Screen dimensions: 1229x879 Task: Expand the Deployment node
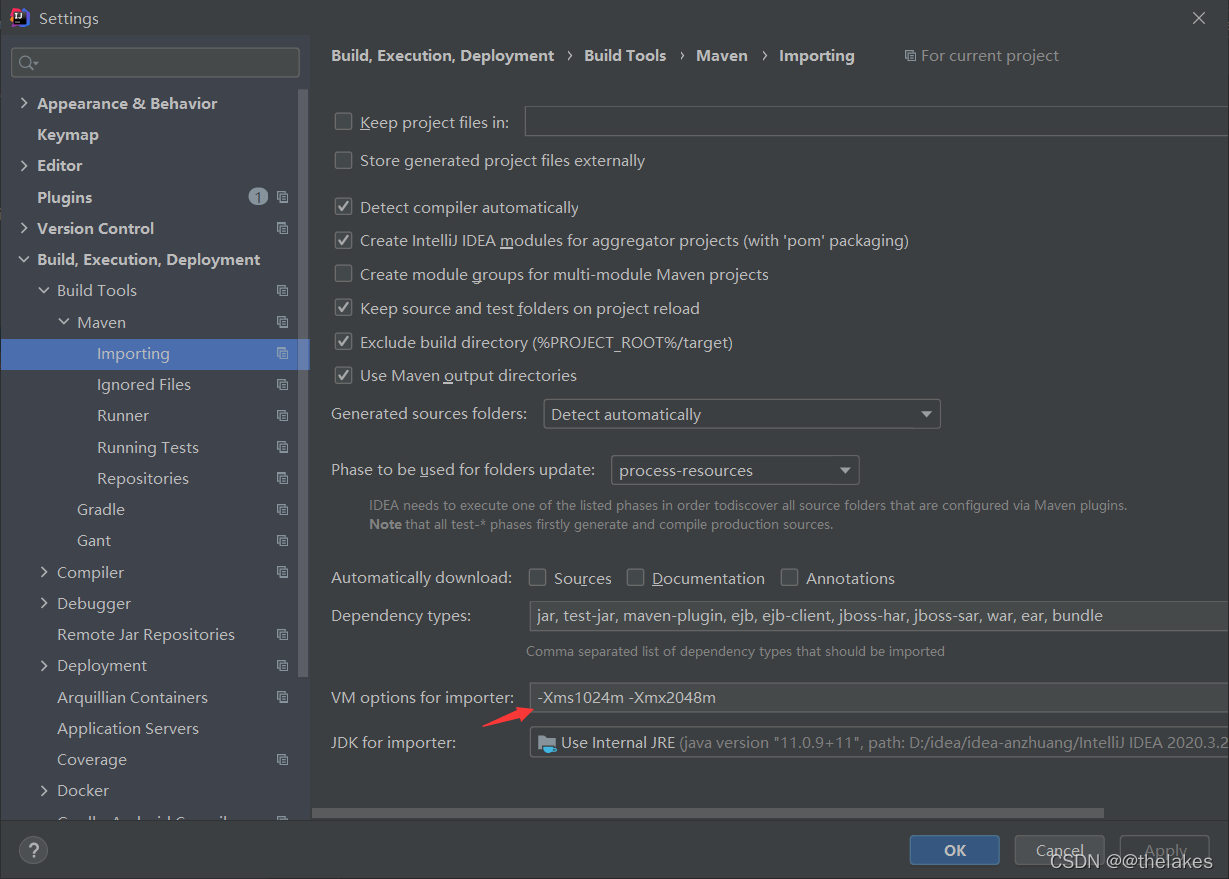coord(44,666)
